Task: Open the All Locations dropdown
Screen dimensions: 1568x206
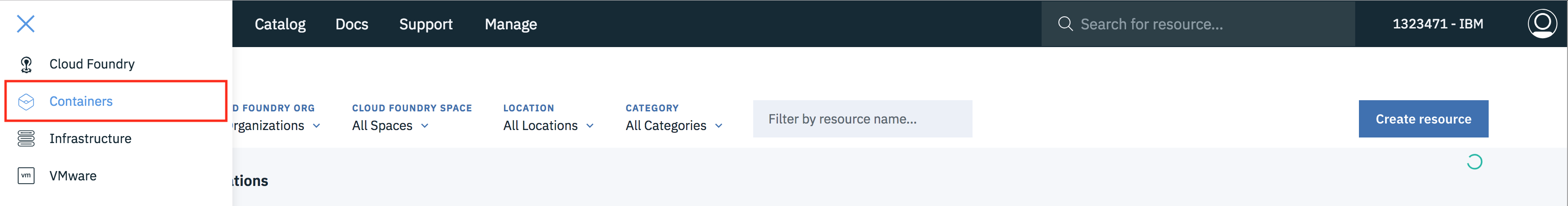Action: point(548,126)
